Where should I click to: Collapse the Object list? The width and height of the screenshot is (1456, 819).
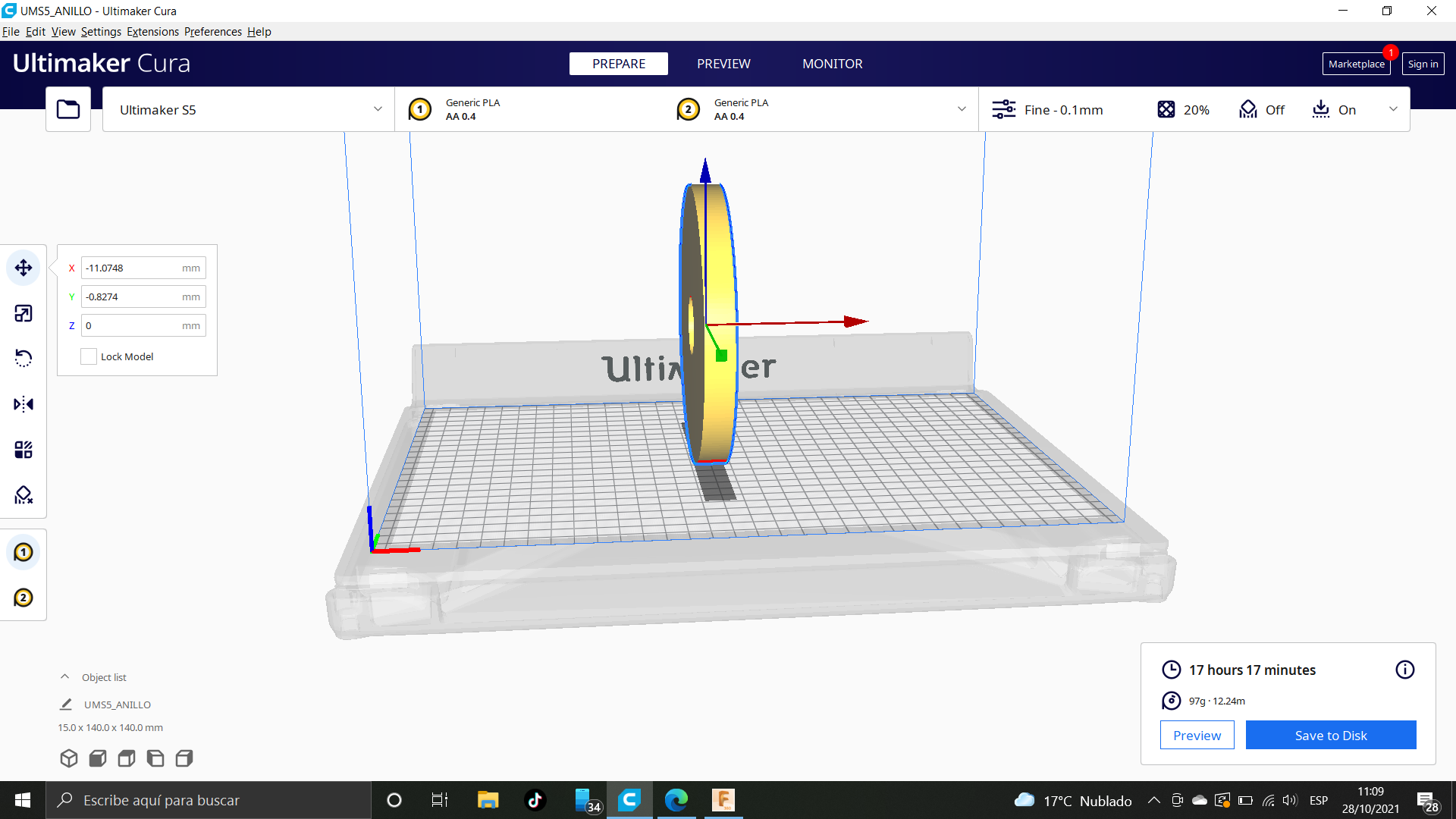(65, 677)
